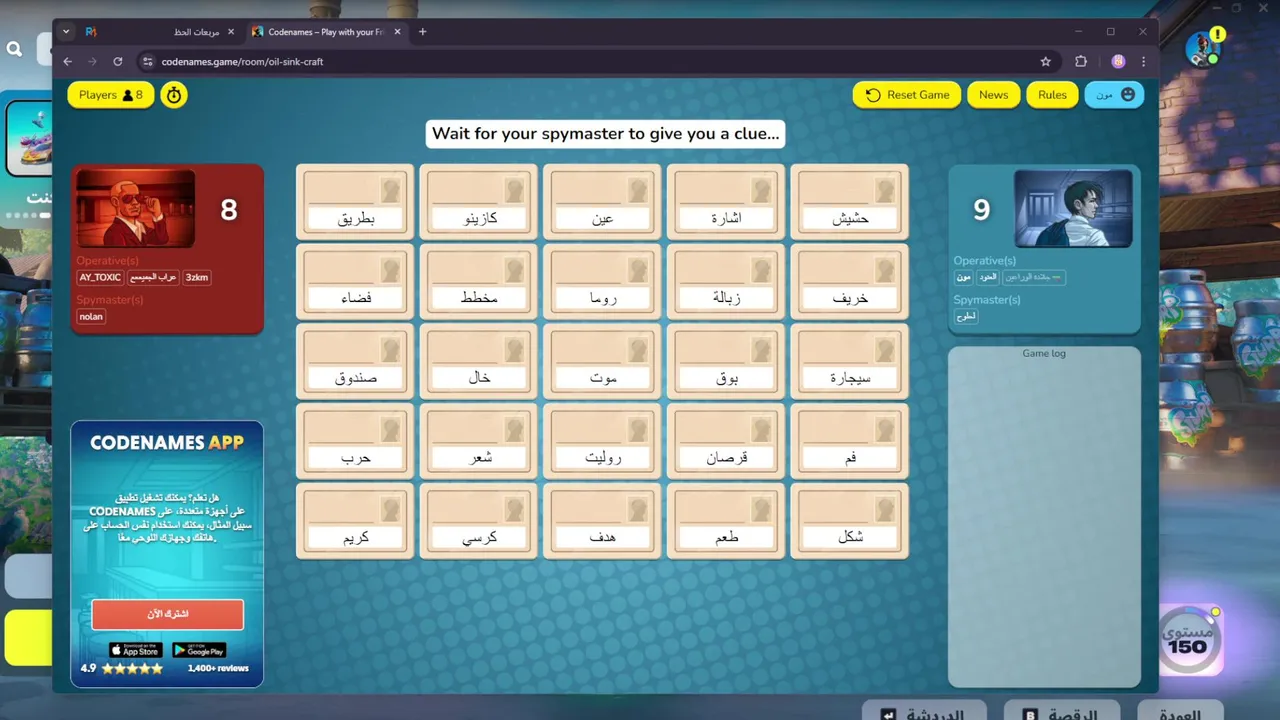Select the طعم card
The image size is (1280, 720).
coord(726,521)
